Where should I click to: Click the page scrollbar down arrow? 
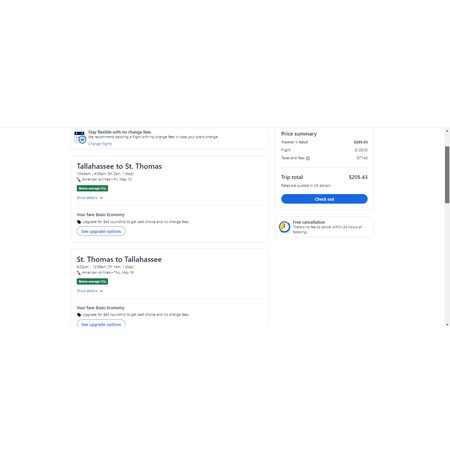(447, 324)
